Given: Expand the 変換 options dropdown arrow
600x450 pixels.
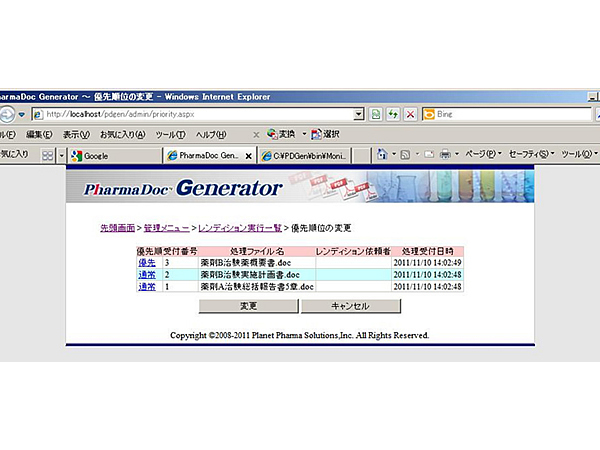Looking at the screenshot, I should (x=305, y=134).
